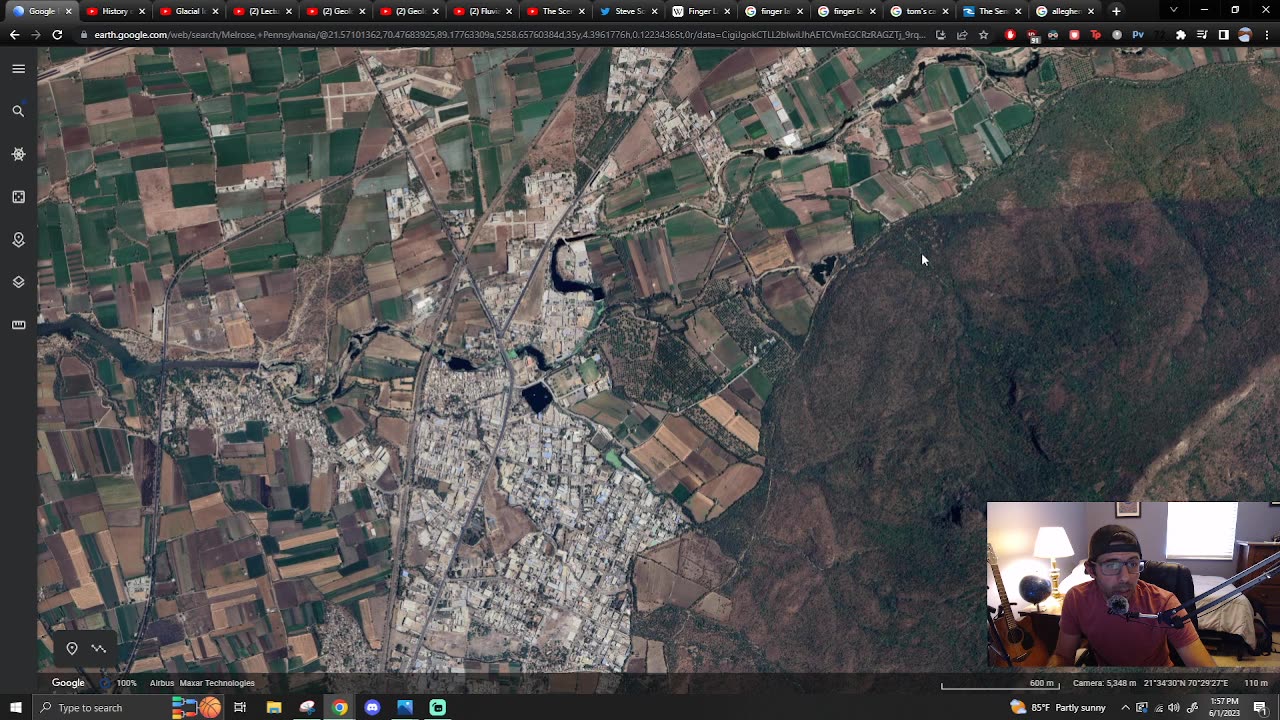The width and height of the screenshot is (1280, 720).
Task: Open Task View on the taskbar
Action: click(x=240, y=708)
